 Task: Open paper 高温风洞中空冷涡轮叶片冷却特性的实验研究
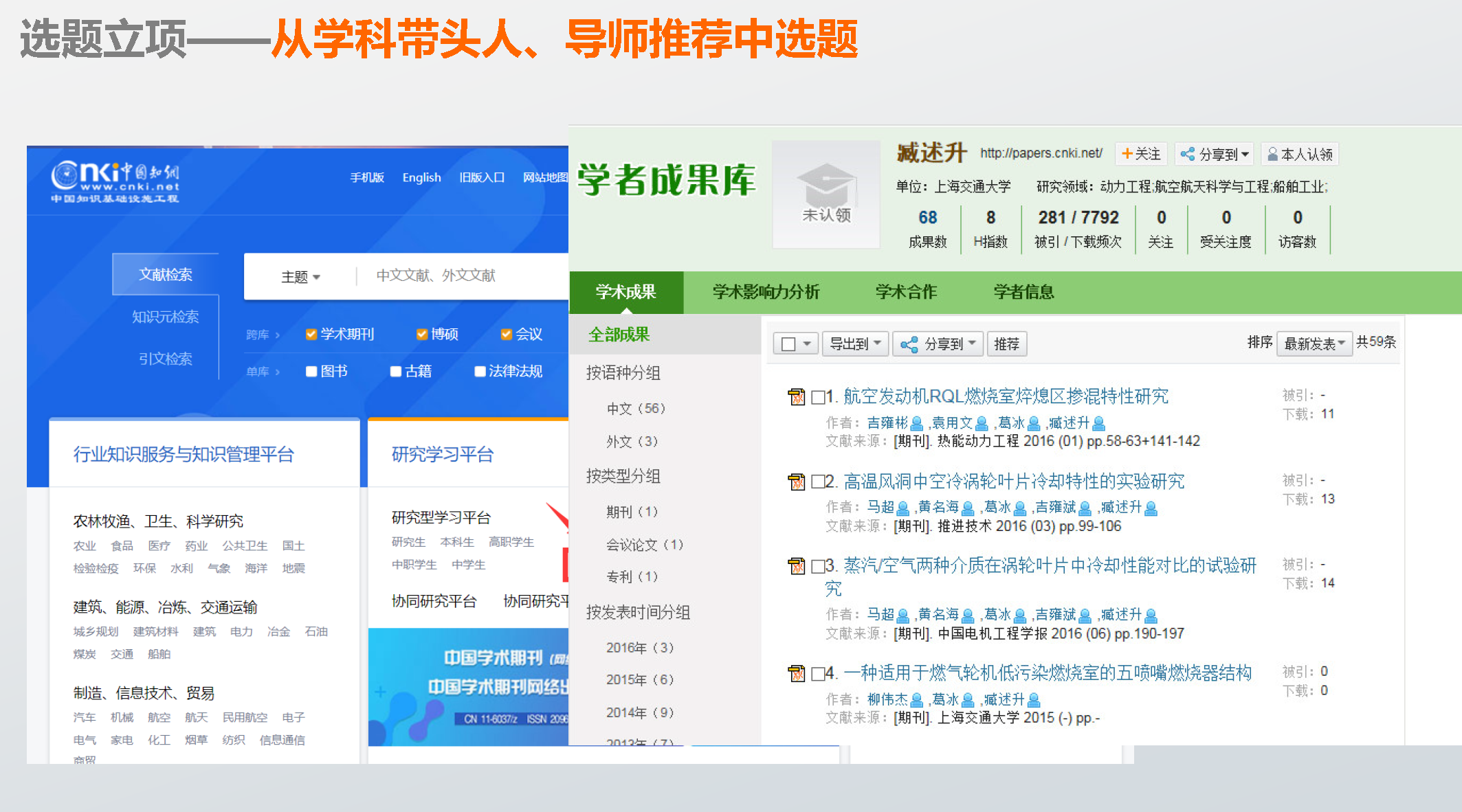(x=1014, y=481)
